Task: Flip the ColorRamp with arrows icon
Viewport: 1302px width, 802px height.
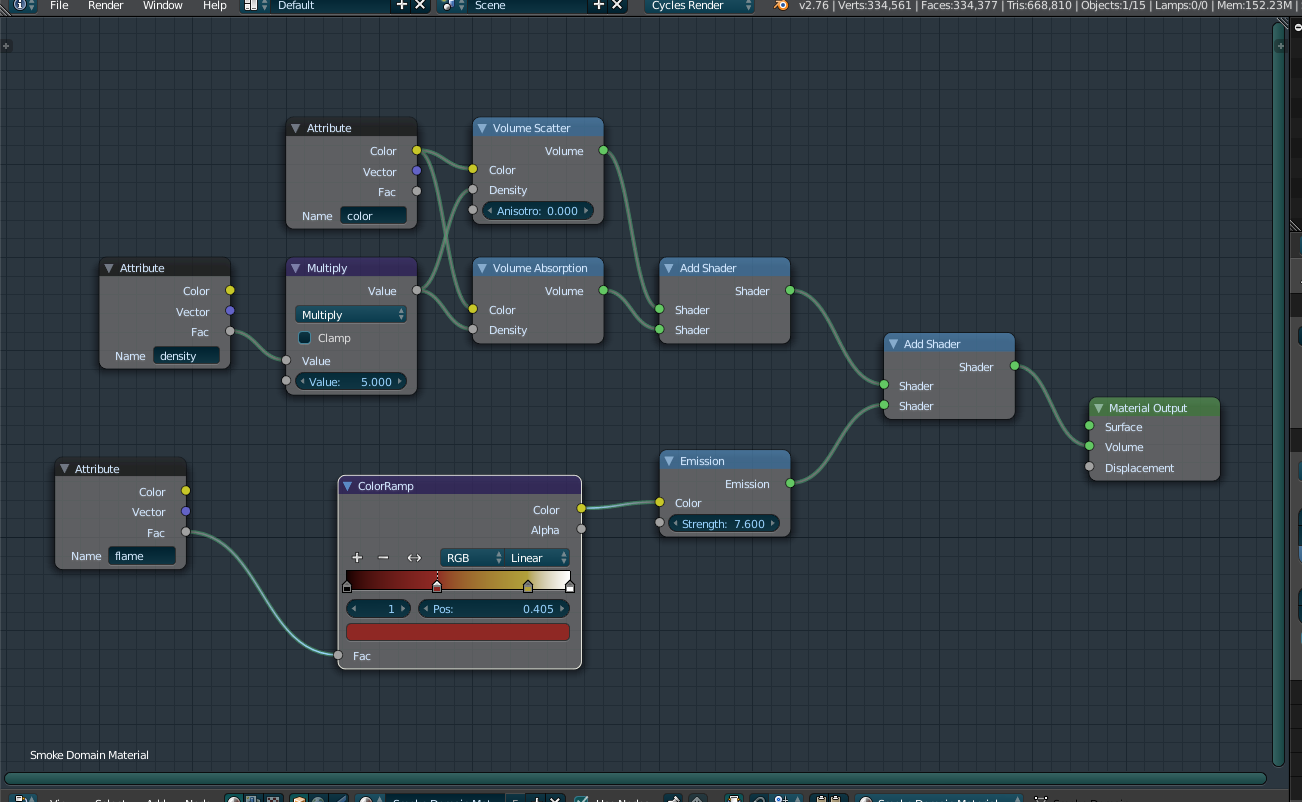Action: pyautogui.click(x=414, y=558)
